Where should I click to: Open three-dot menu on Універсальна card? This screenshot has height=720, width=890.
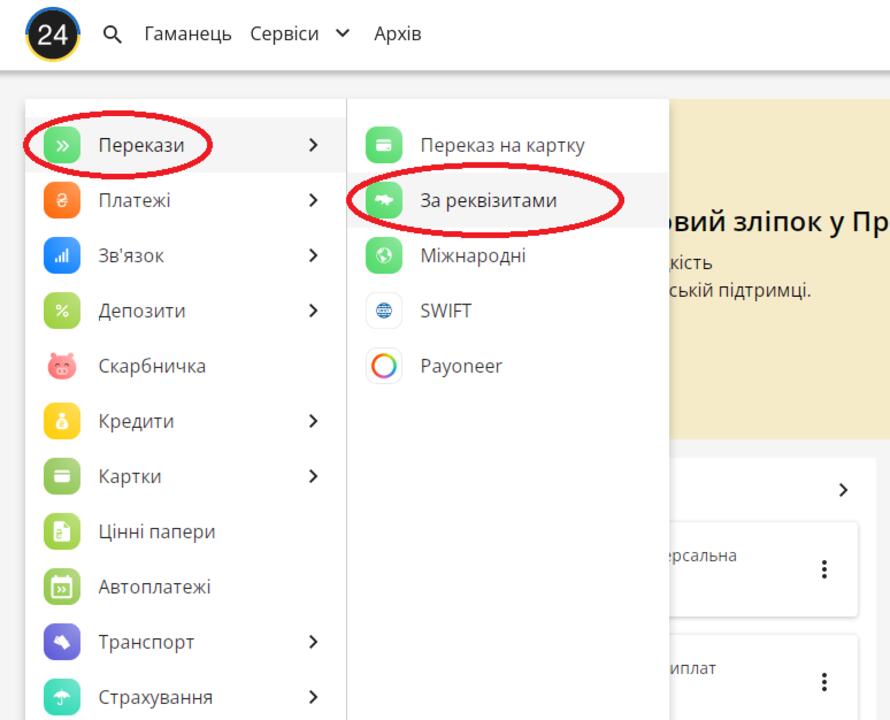(x=824, y=569)
